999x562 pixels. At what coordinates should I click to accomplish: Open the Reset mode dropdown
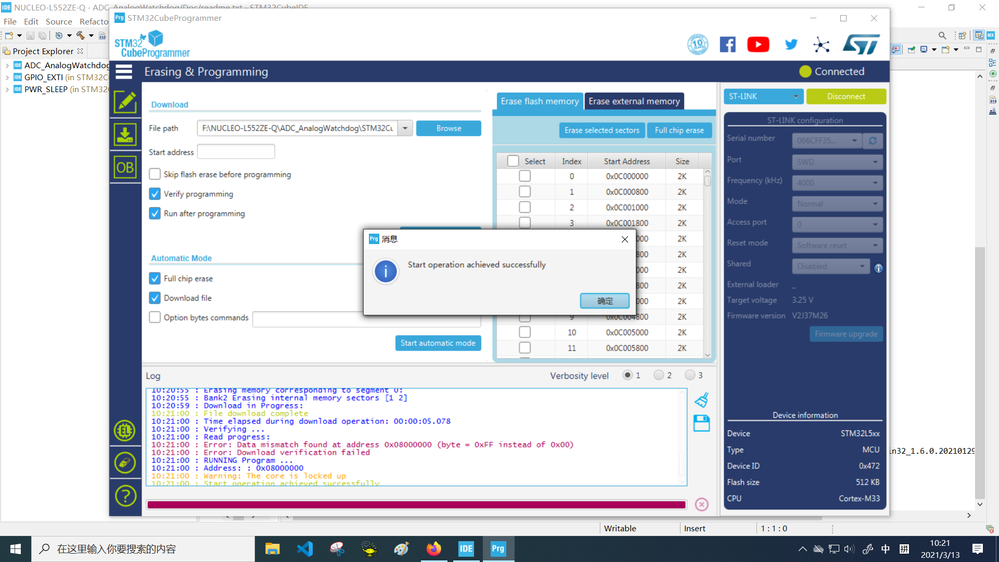837,245
